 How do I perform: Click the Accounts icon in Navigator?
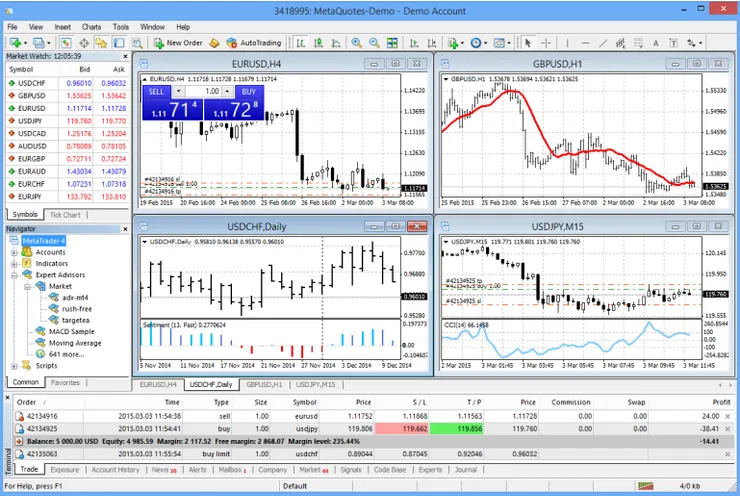(28, 252)
